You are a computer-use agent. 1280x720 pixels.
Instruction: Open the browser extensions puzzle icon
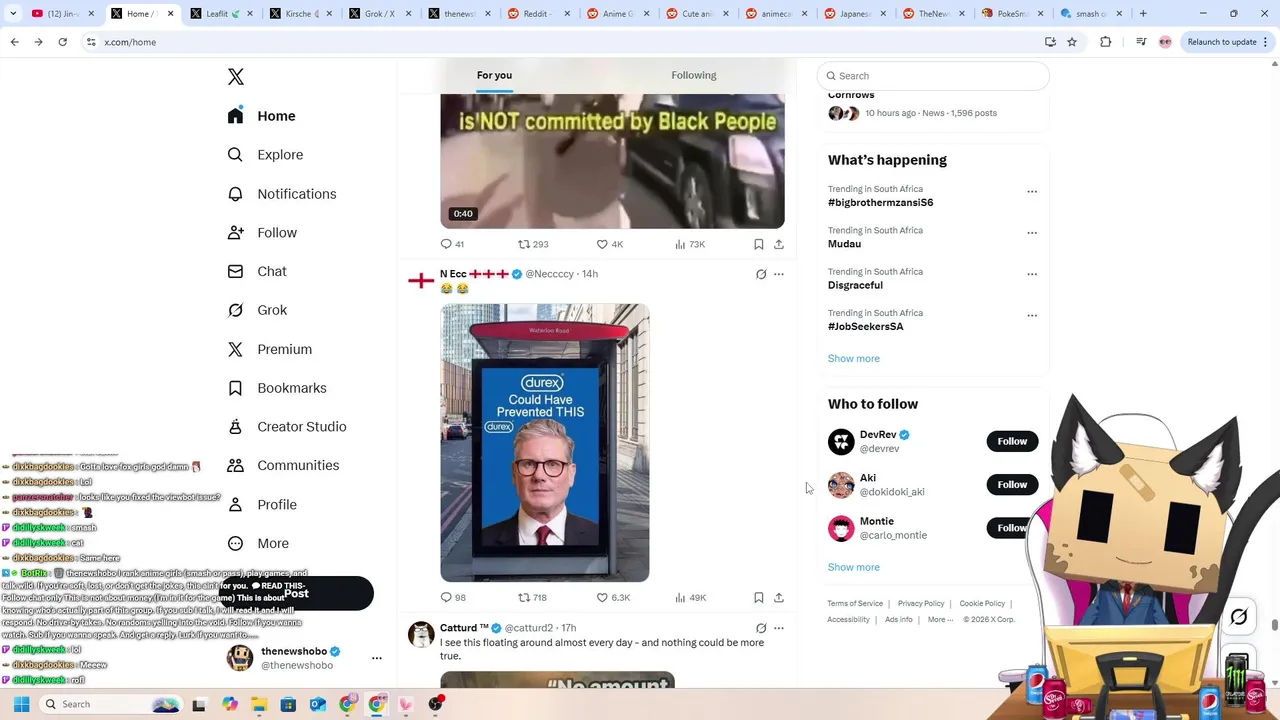tap(1105, 42)
